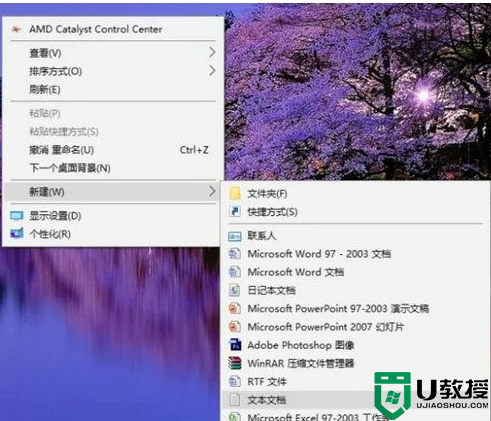Image resolution: width=491 pixels, height=421 pixels.
Task: Click the yellow folder icon
Action: [x=235, y=193]
